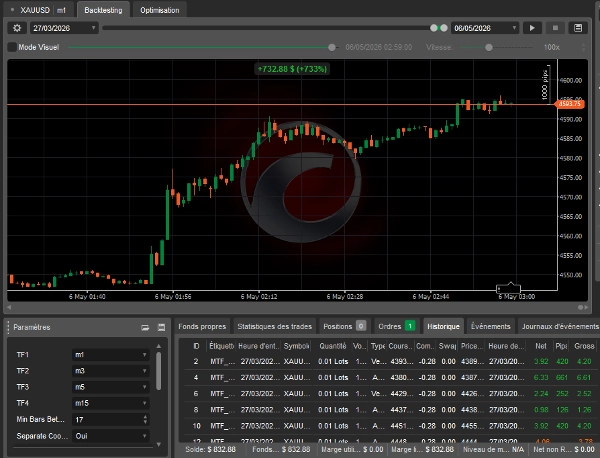600x458 pixels.
Task: Open backtesting settings gear icon
Action: (x=17, y=28)
